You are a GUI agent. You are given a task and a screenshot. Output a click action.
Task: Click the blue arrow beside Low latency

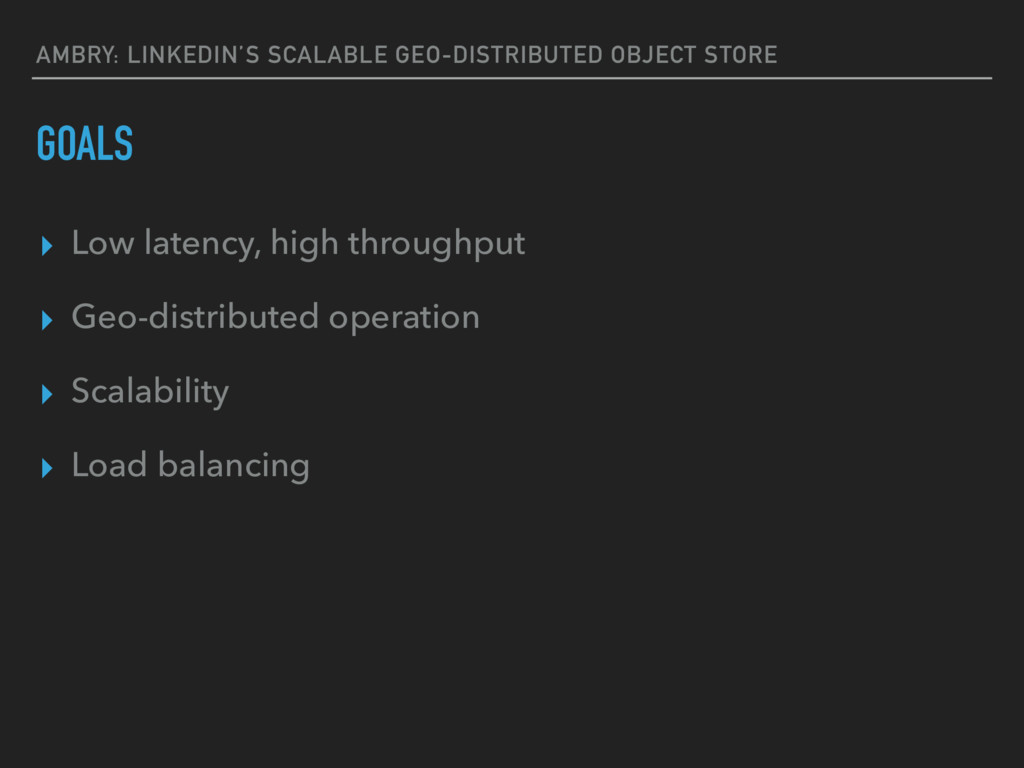pos(46,246)
